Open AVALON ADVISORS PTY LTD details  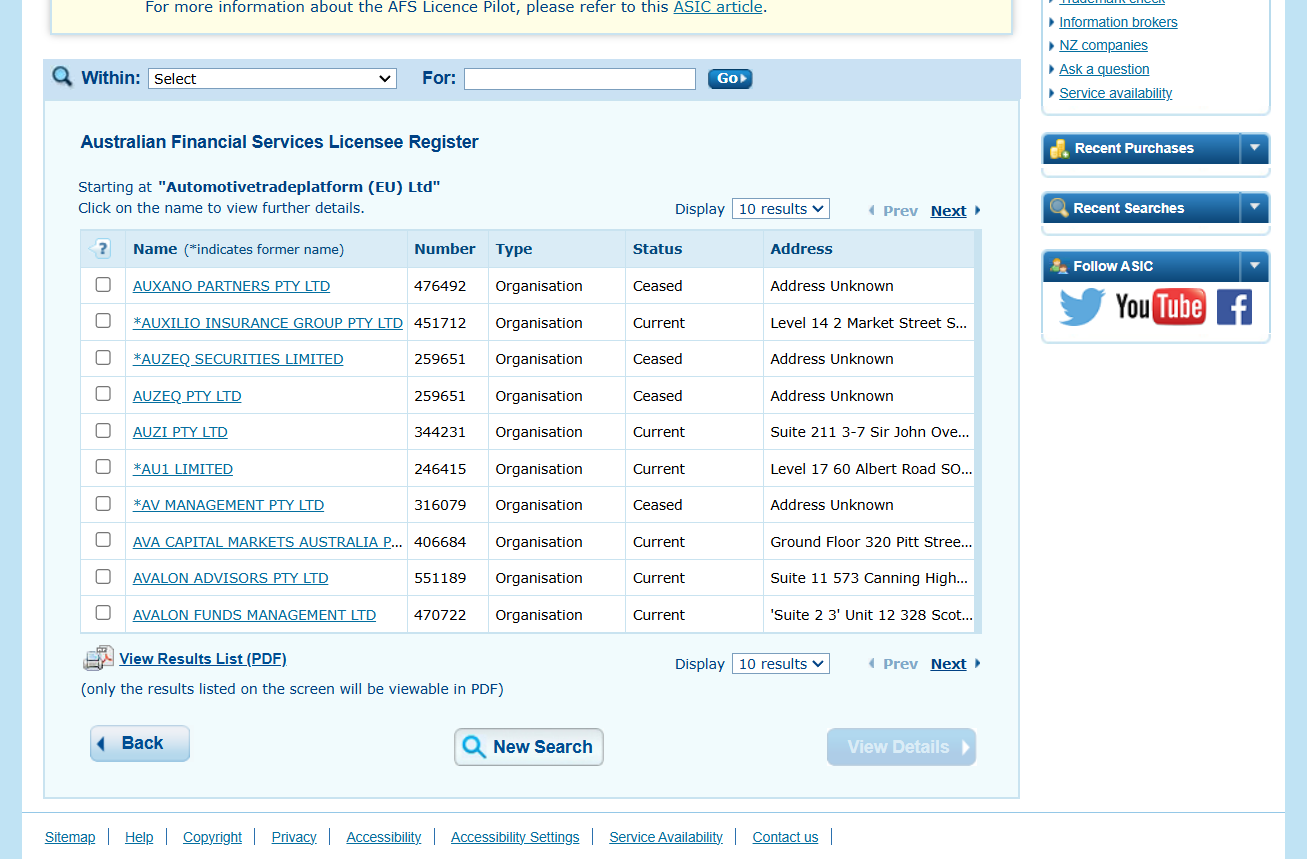click(231, 578)
